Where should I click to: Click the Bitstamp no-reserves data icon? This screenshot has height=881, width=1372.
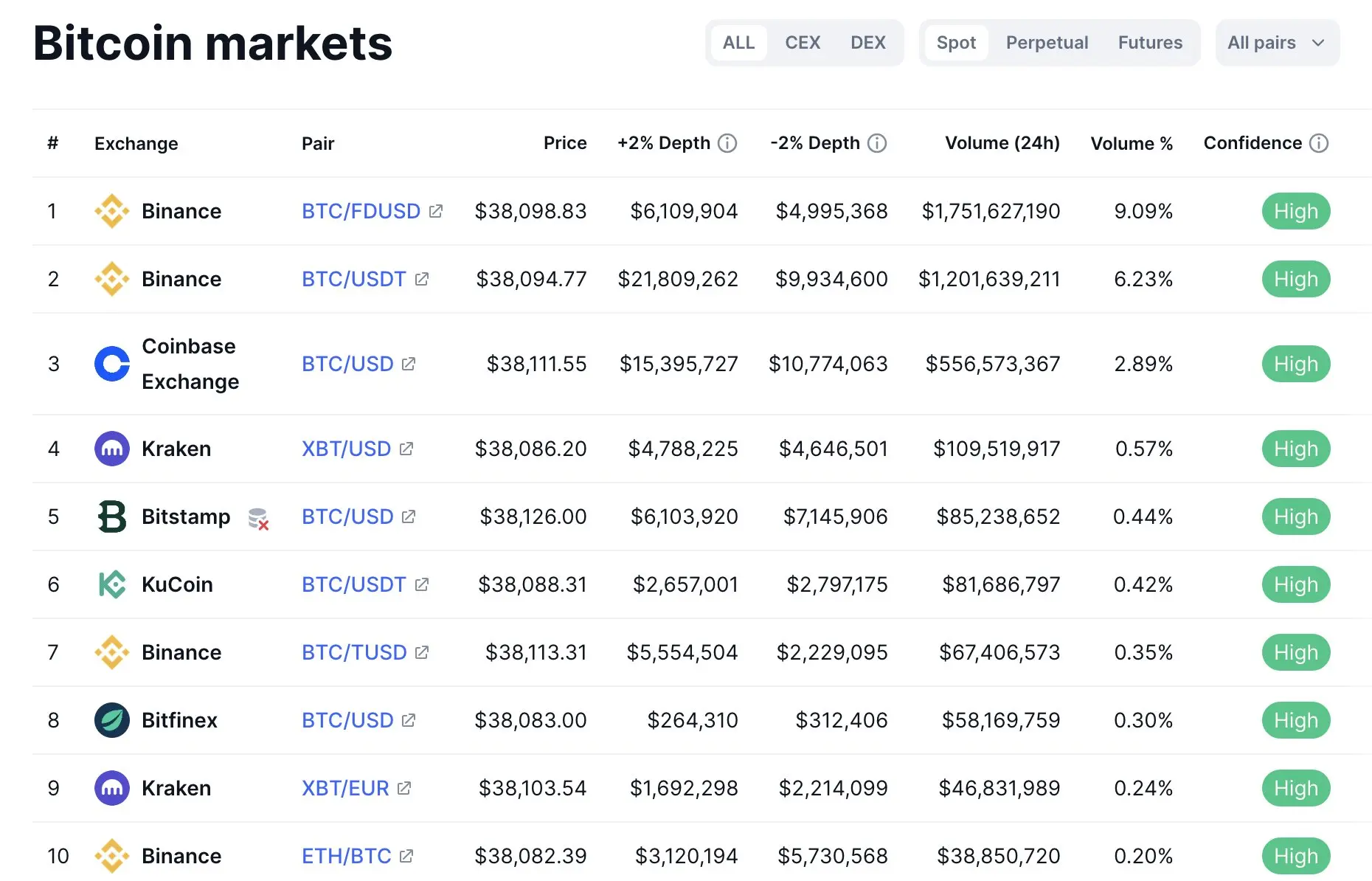click(x=258, y=518)
